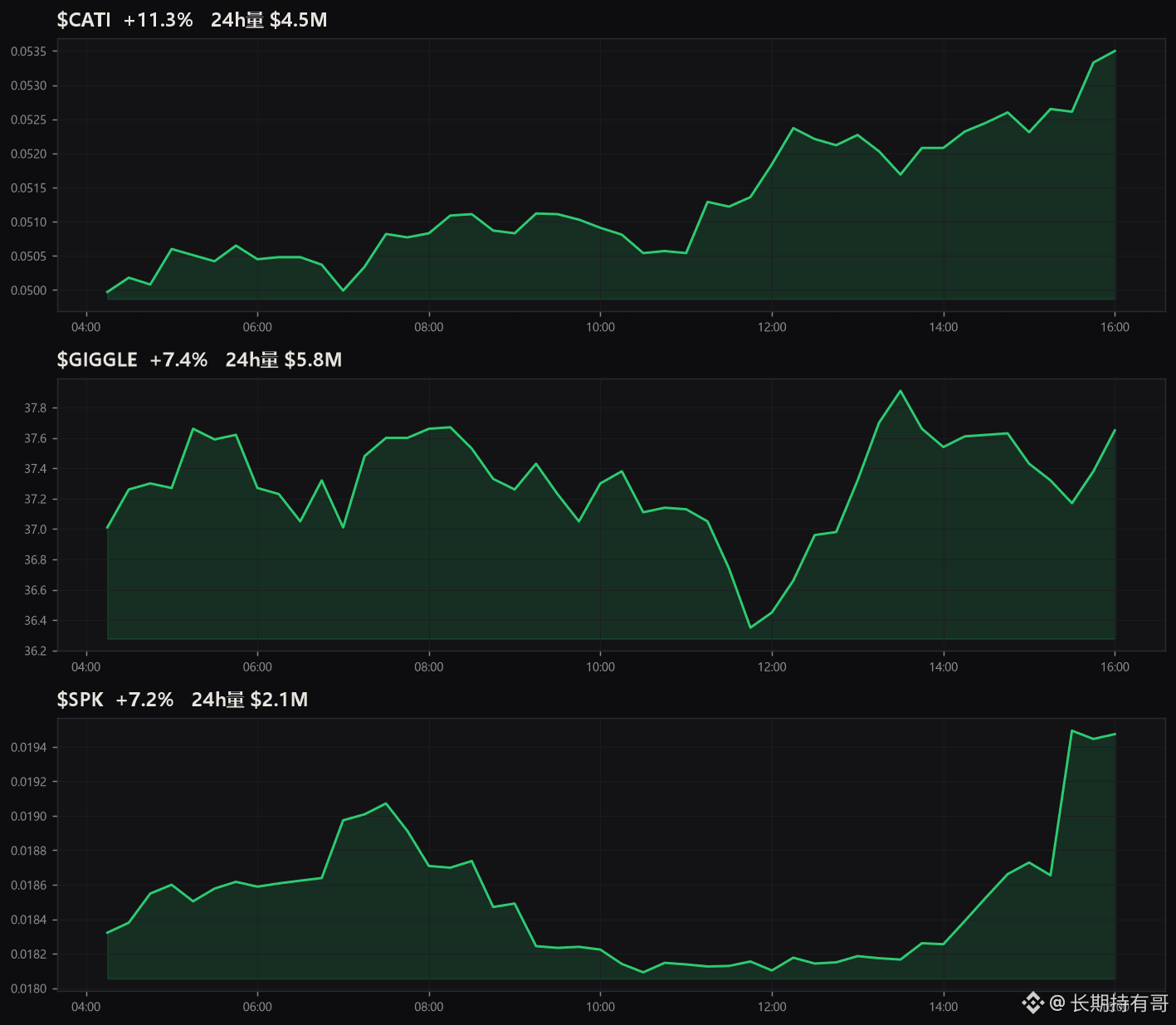Click the 0.0182 price axis label
The height and width of the screenshot is (1025, 1176).
28,954
